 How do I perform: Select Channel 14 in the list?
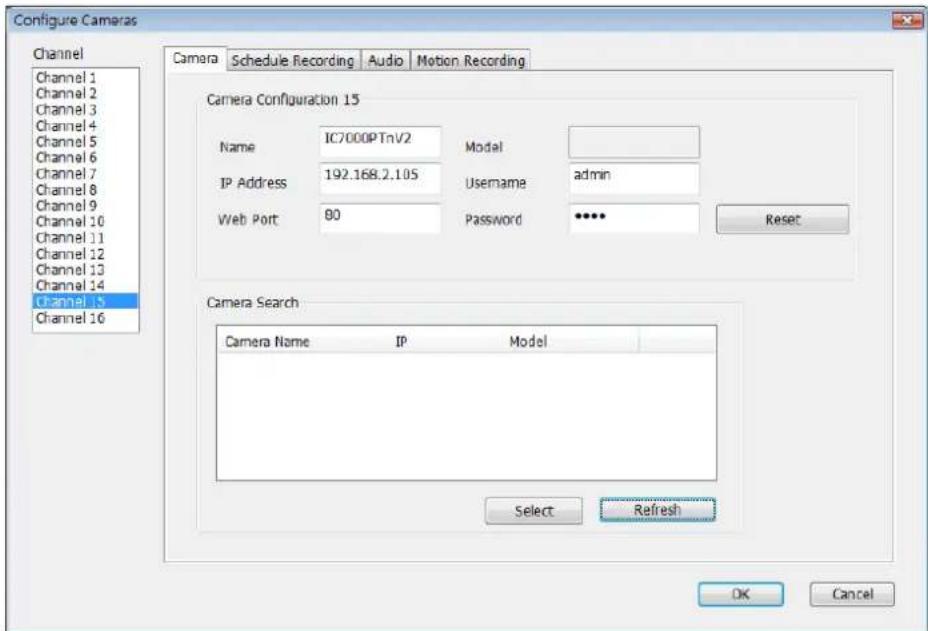click(x=85, y=285)
